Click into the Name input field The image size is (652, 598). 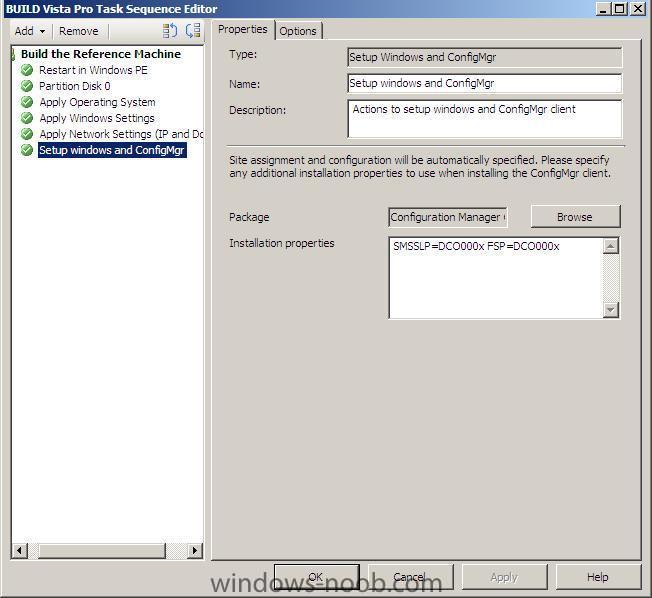pyautogui.click(x=484, y=83)
